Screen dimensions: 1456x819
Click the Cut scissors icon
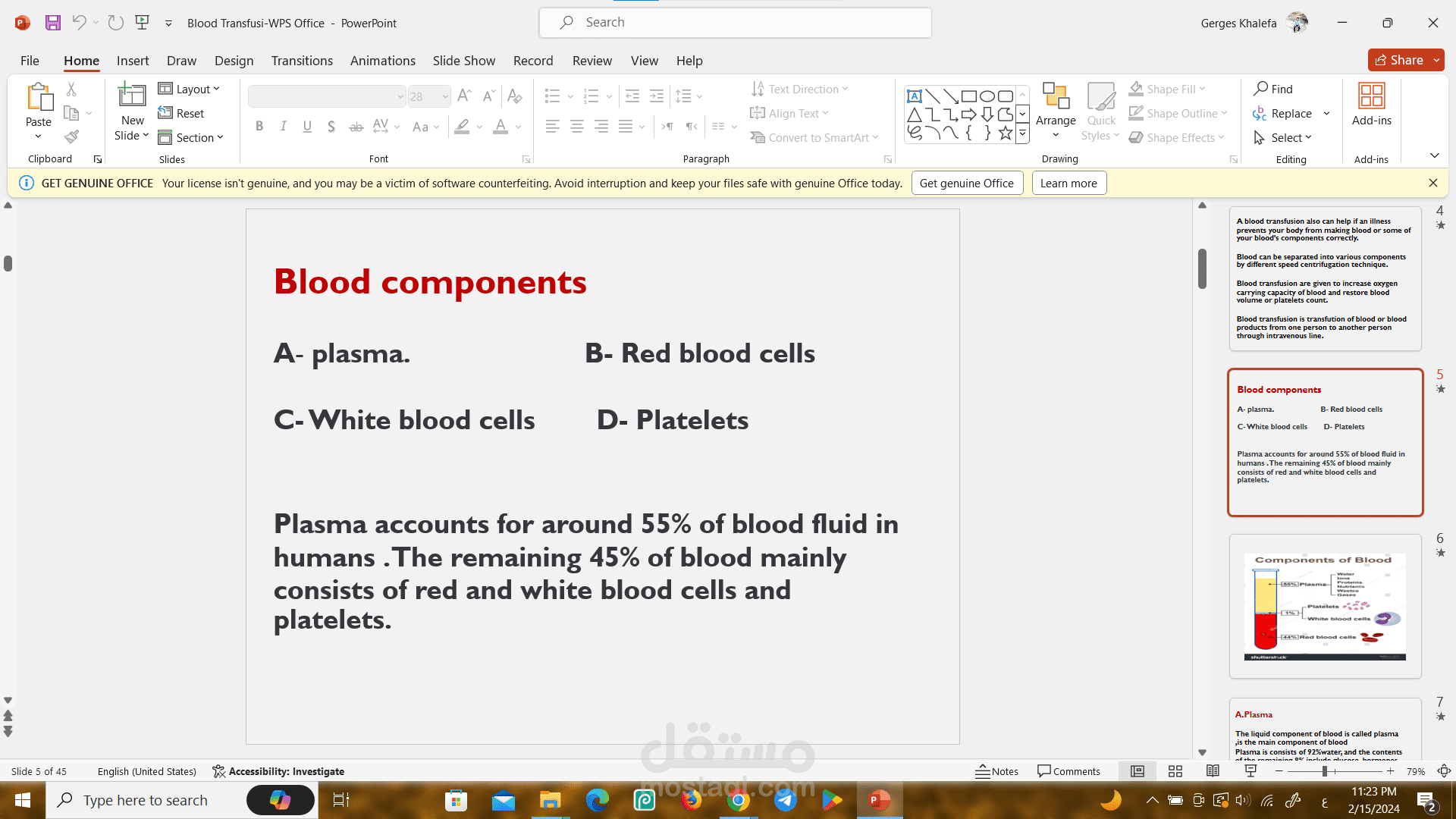click(71, 89)
